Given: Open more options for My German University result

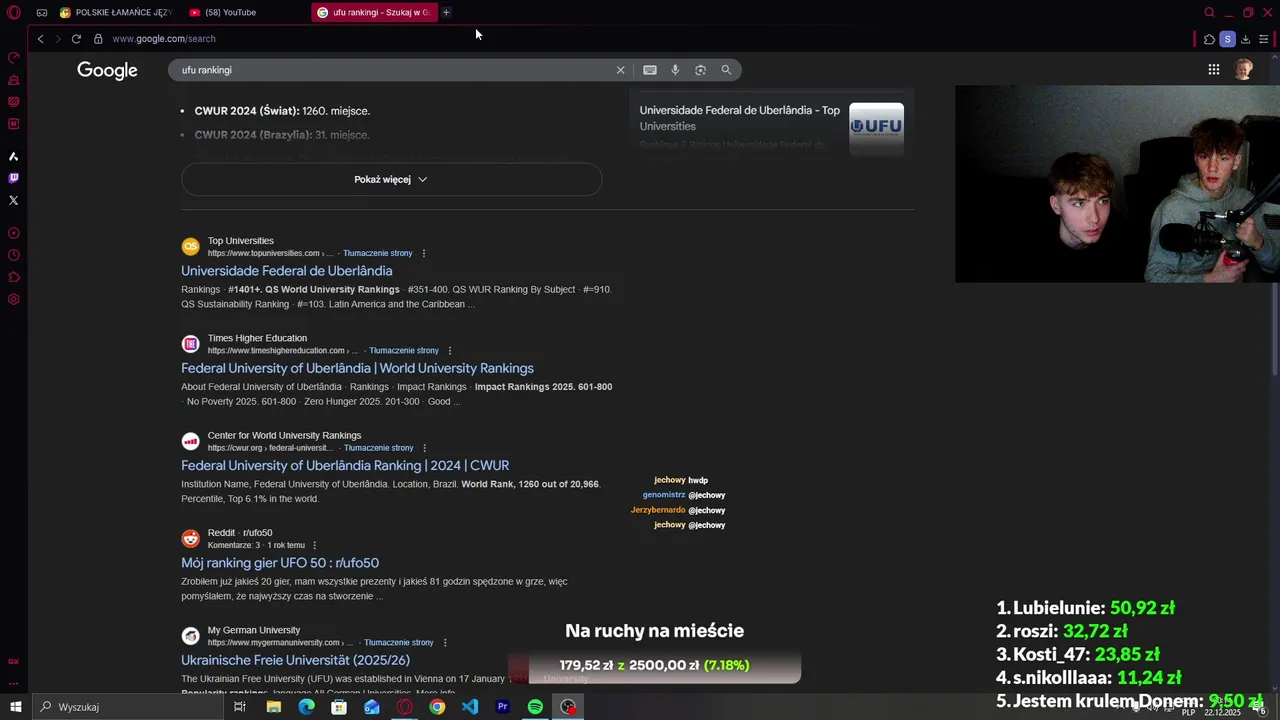Looking at the screenshot, I should [x=445, y=643].
